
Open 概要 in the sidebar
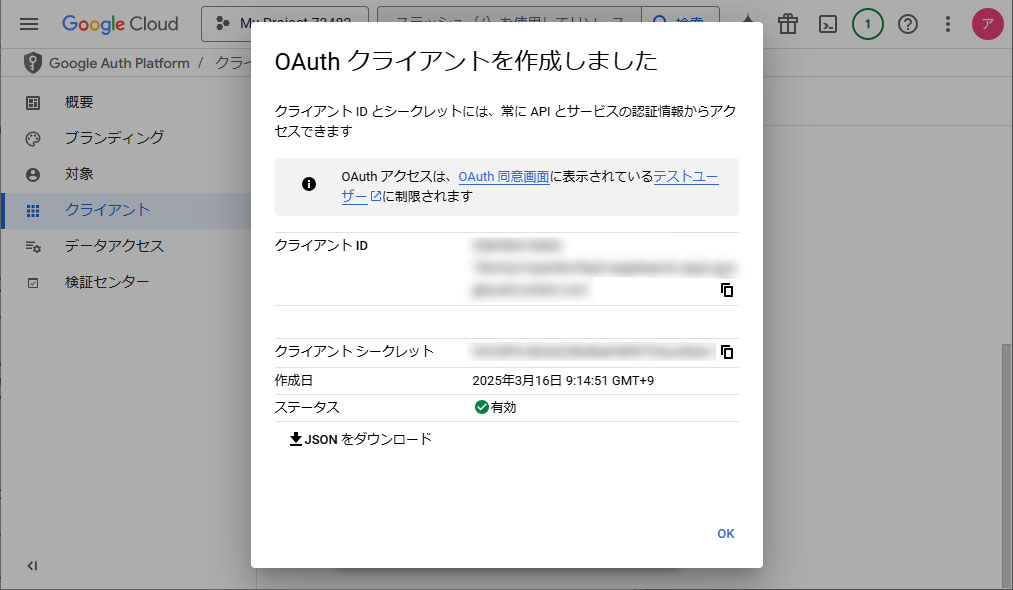tap(79, 102)
